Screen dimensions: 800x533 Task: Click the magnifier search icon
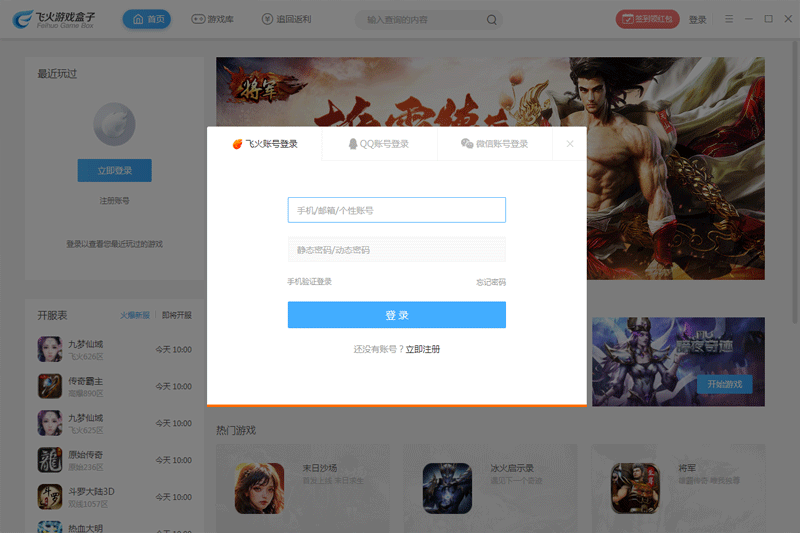(491, 20)
